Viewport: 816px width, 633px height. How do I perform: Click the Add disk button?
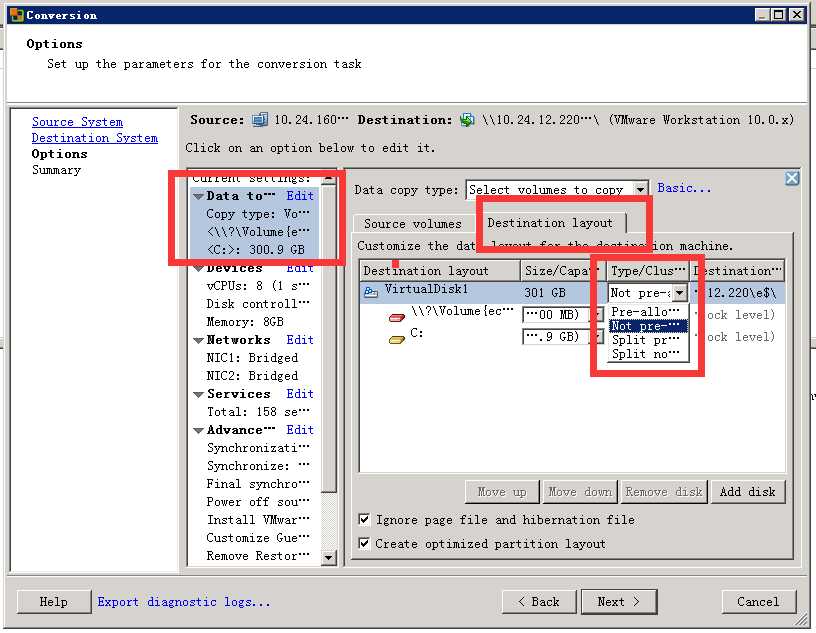click(x=747, y=491)
